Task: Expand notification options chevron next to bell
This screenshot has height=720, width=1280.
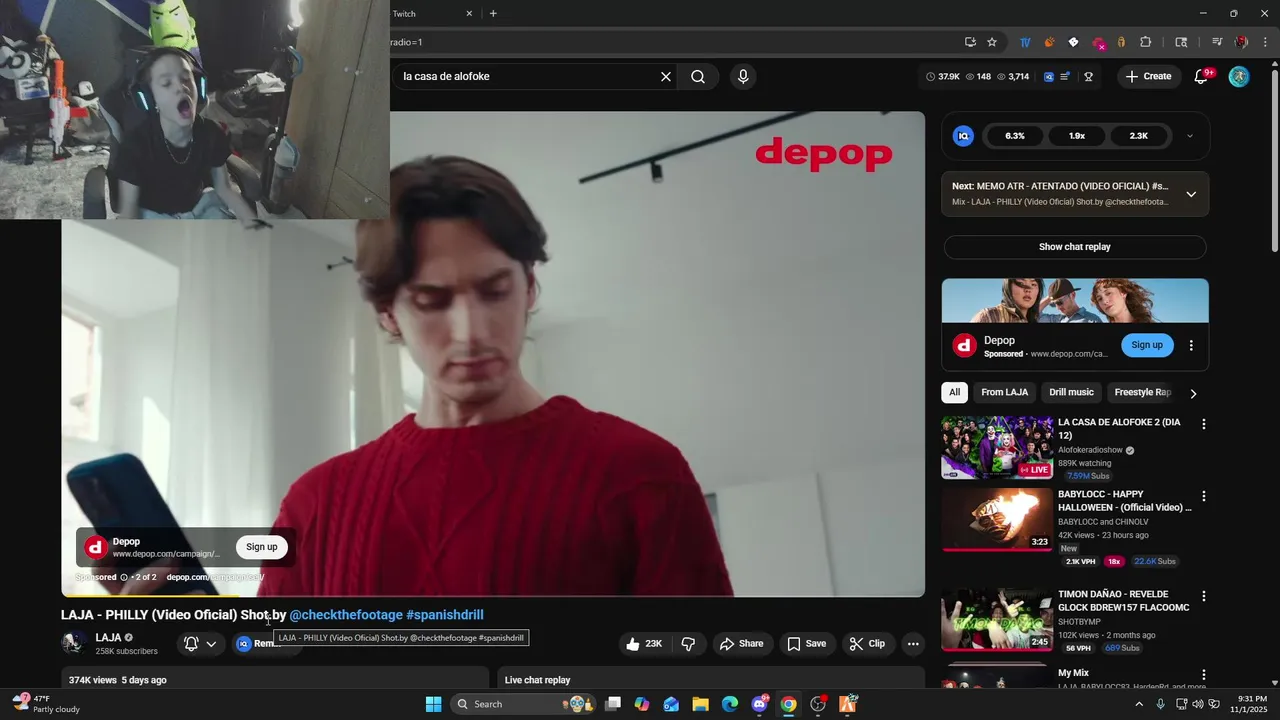Action: 211,644
